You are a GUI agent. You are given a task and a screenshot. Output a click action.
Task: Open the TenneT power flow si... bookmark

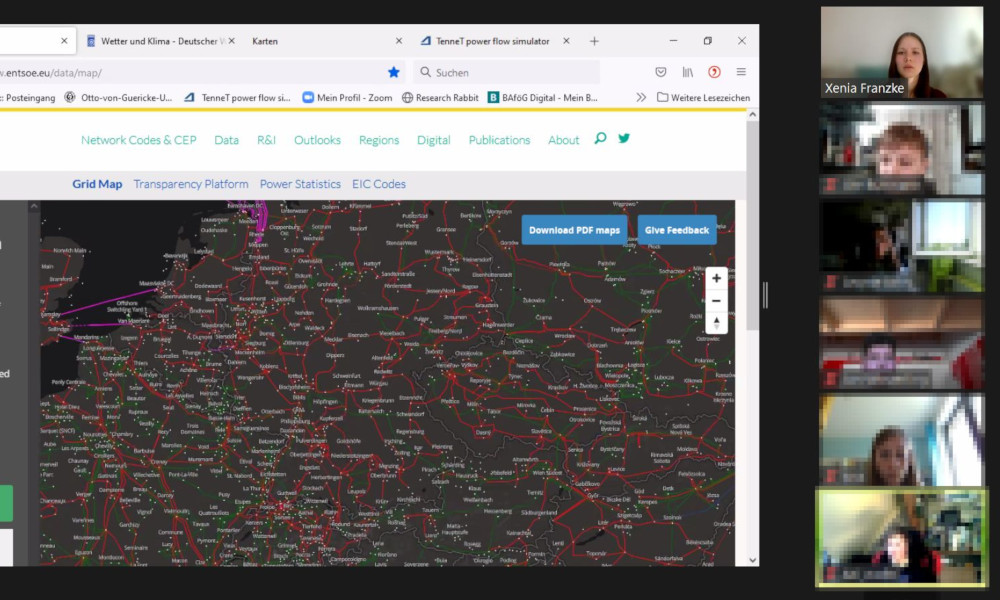click(x=237, y=98)
